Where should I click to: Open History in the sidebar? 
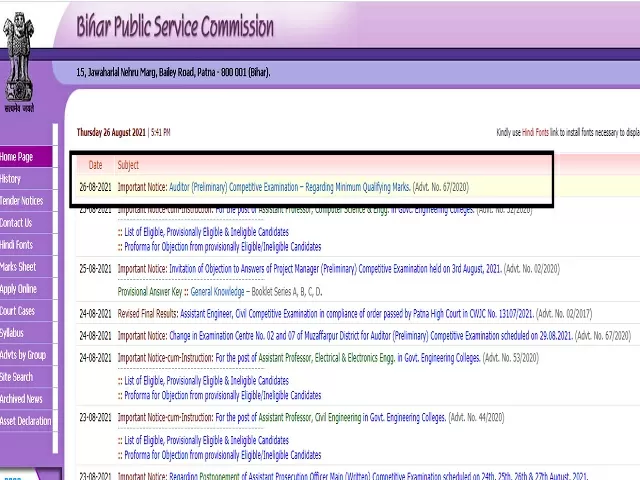(x=10, y=179)
